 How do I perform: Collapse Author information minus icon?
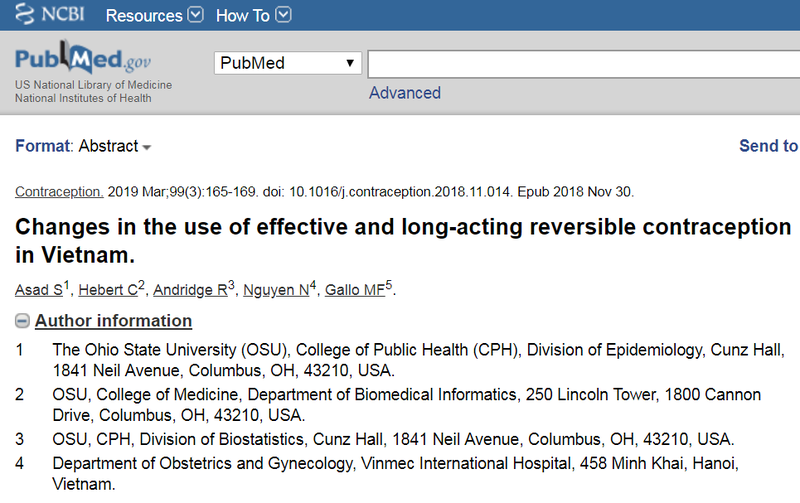22,321
